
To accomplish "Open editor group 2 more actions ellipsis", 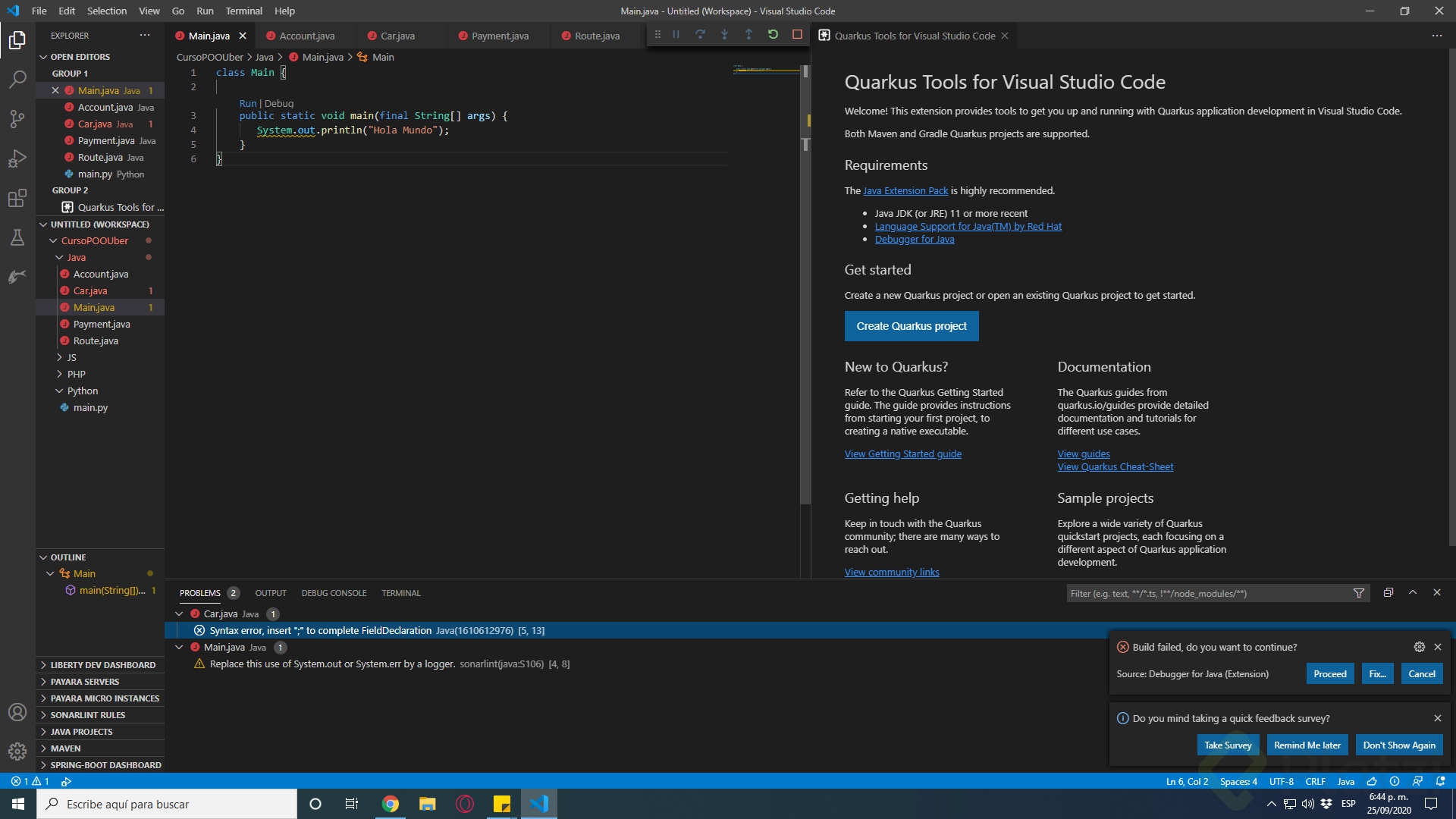I will click(1436, 36).
